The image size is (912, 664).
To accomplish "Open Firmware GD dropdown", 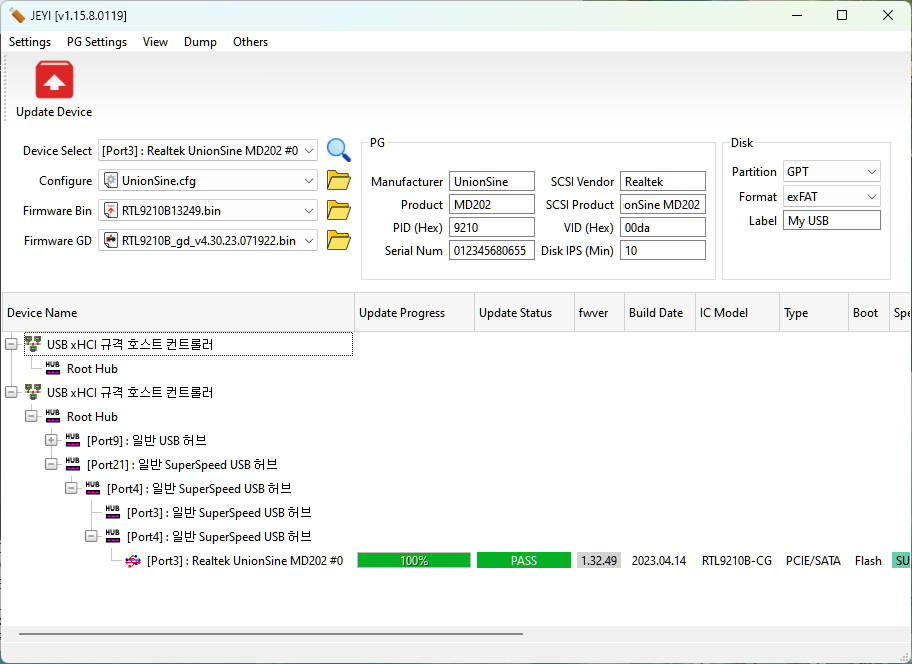I will pyautogui.click(x=208, y=240).
